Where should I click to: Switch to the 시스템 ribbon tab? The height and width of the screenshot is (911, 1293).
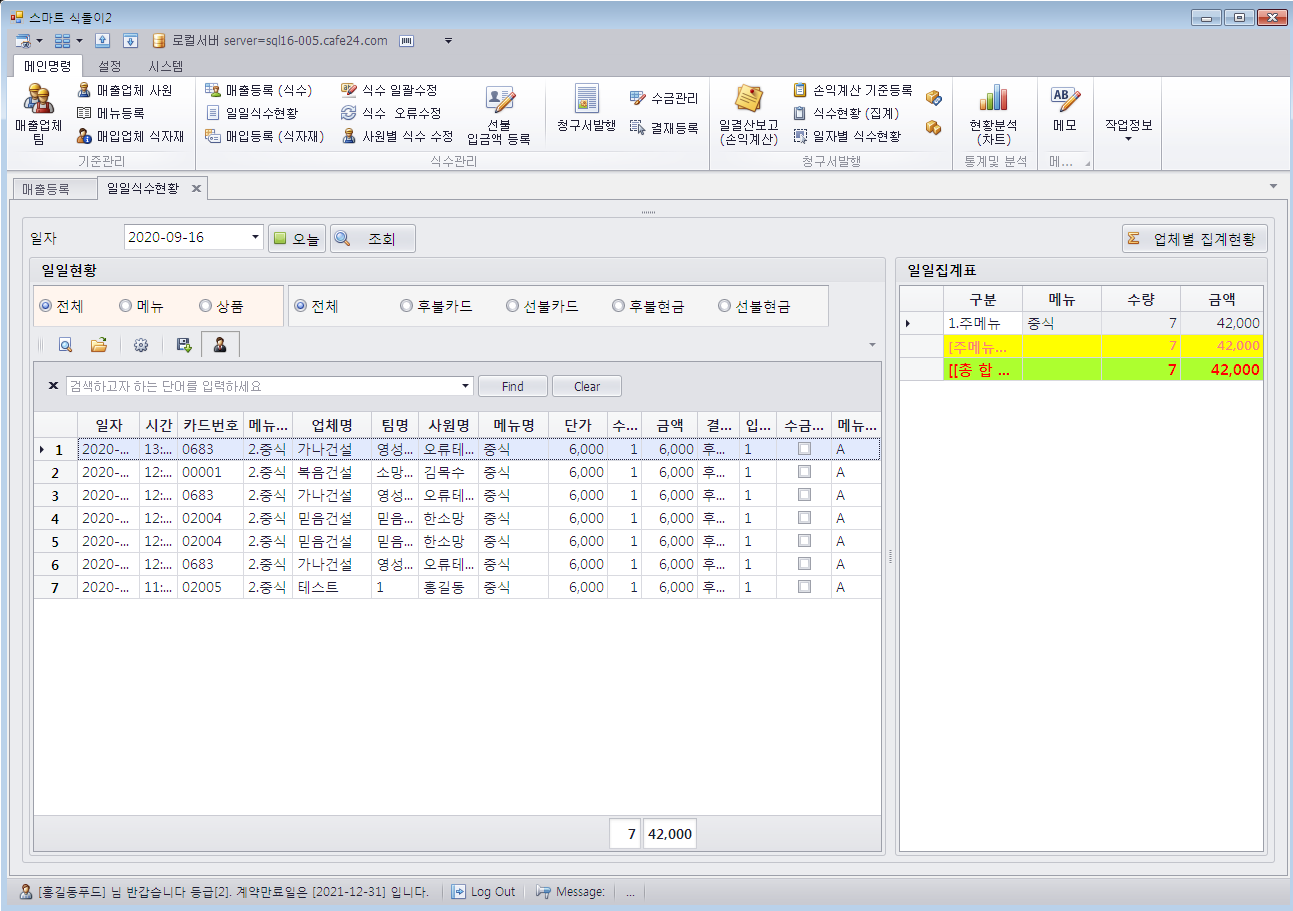pyautogui.click(x=166, y=66)
